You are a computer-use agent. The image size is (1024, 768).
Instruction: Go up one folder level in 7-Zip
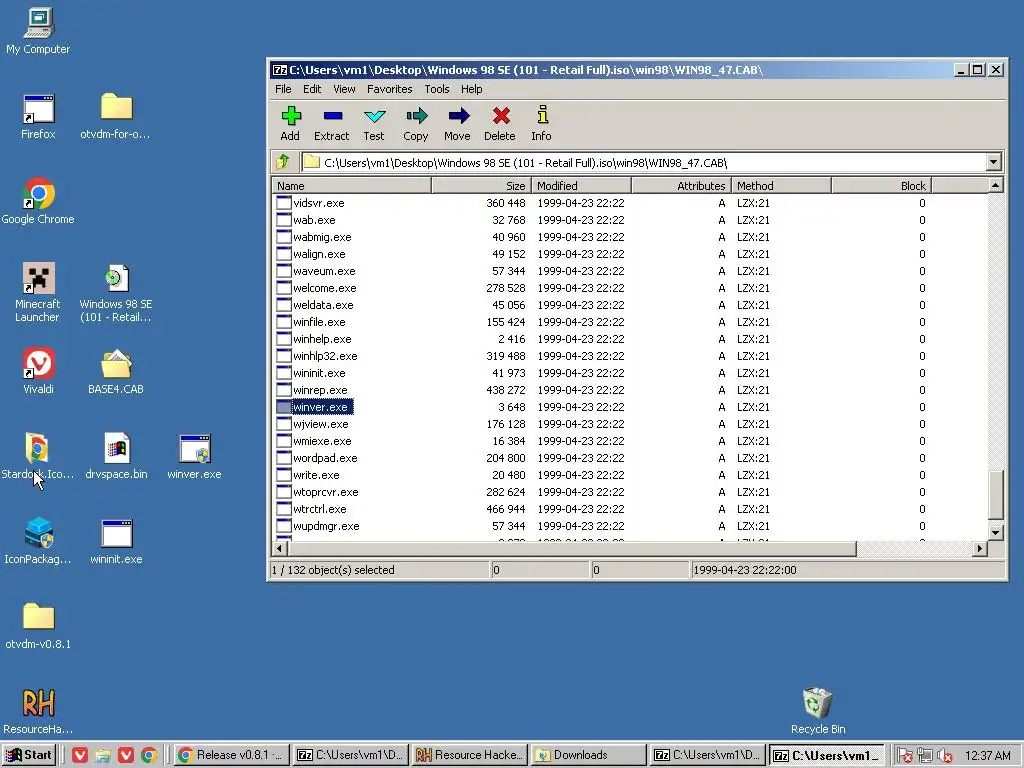point(283,162)
